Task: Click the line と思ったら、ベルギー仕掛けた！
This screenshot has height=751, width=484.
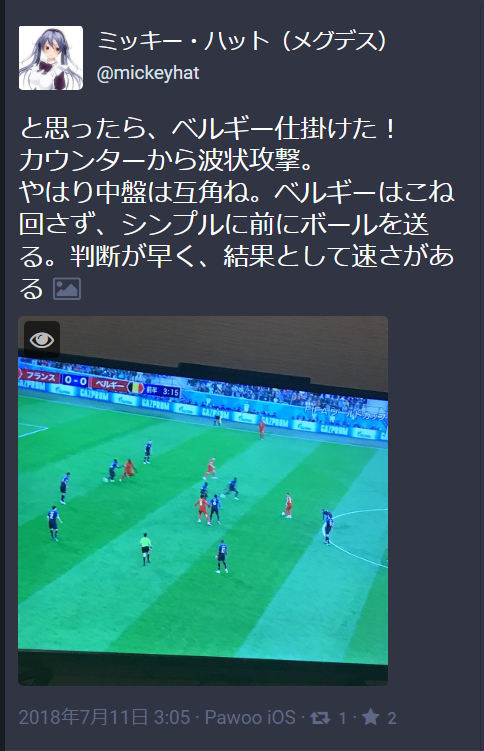Action: [x=209, y=128]
